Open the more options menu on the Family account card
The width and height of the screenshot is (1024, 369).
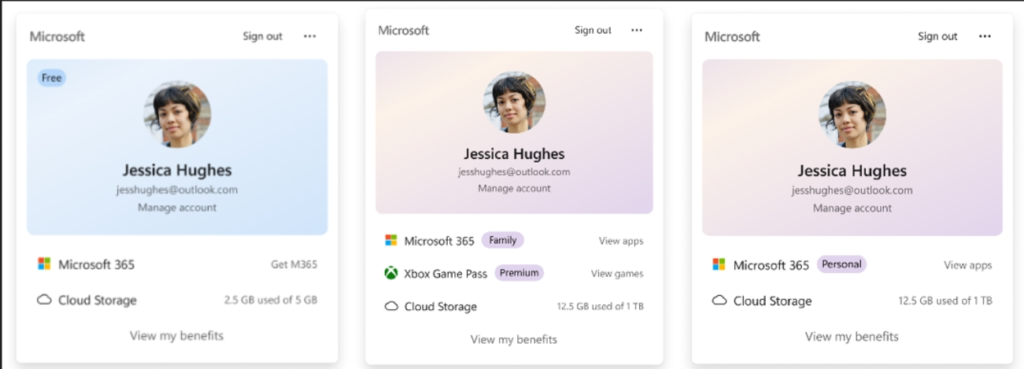[x=637, y=30]
